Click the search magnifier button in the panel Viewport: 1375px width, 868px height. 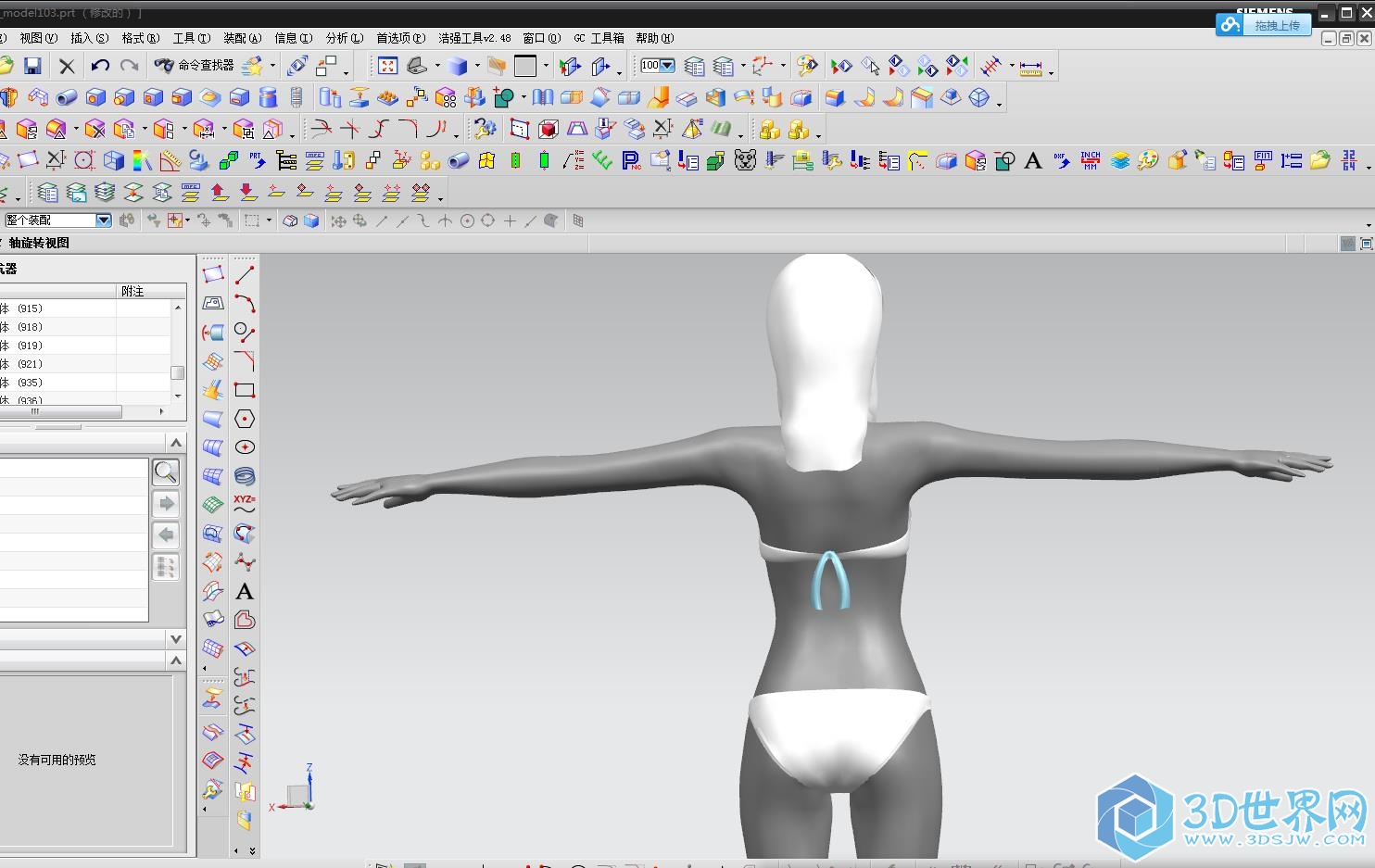(x=166, y=472)
